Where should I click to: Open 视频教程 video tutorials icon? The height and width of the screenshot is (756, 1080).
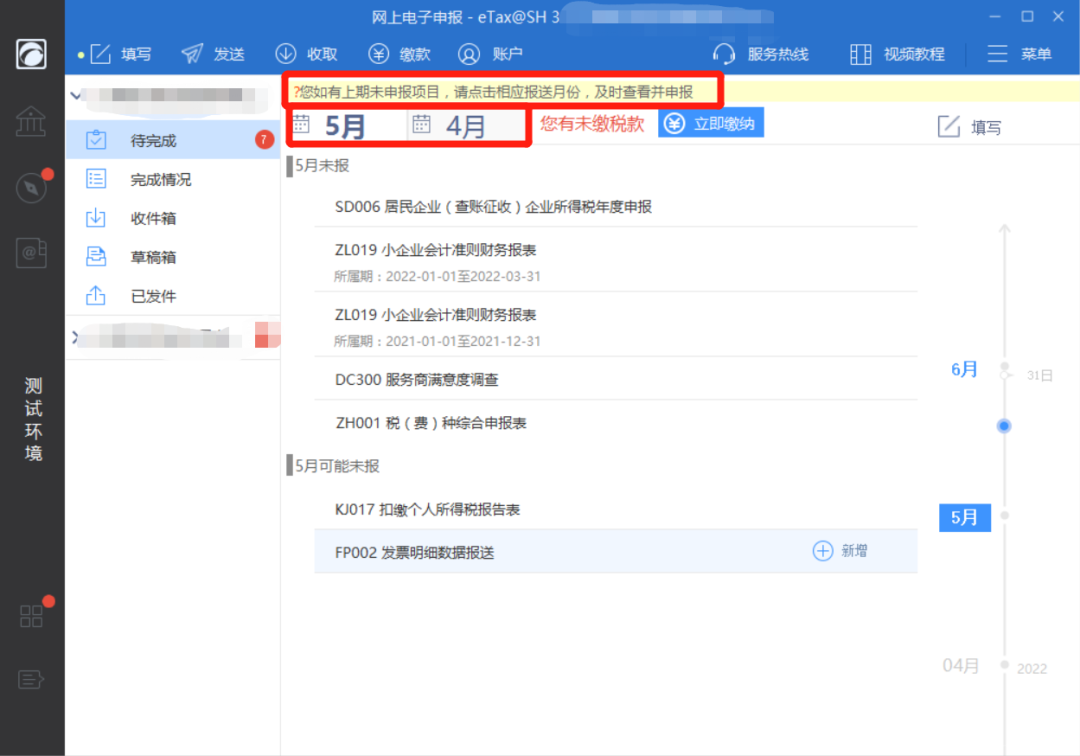point(858,54)
